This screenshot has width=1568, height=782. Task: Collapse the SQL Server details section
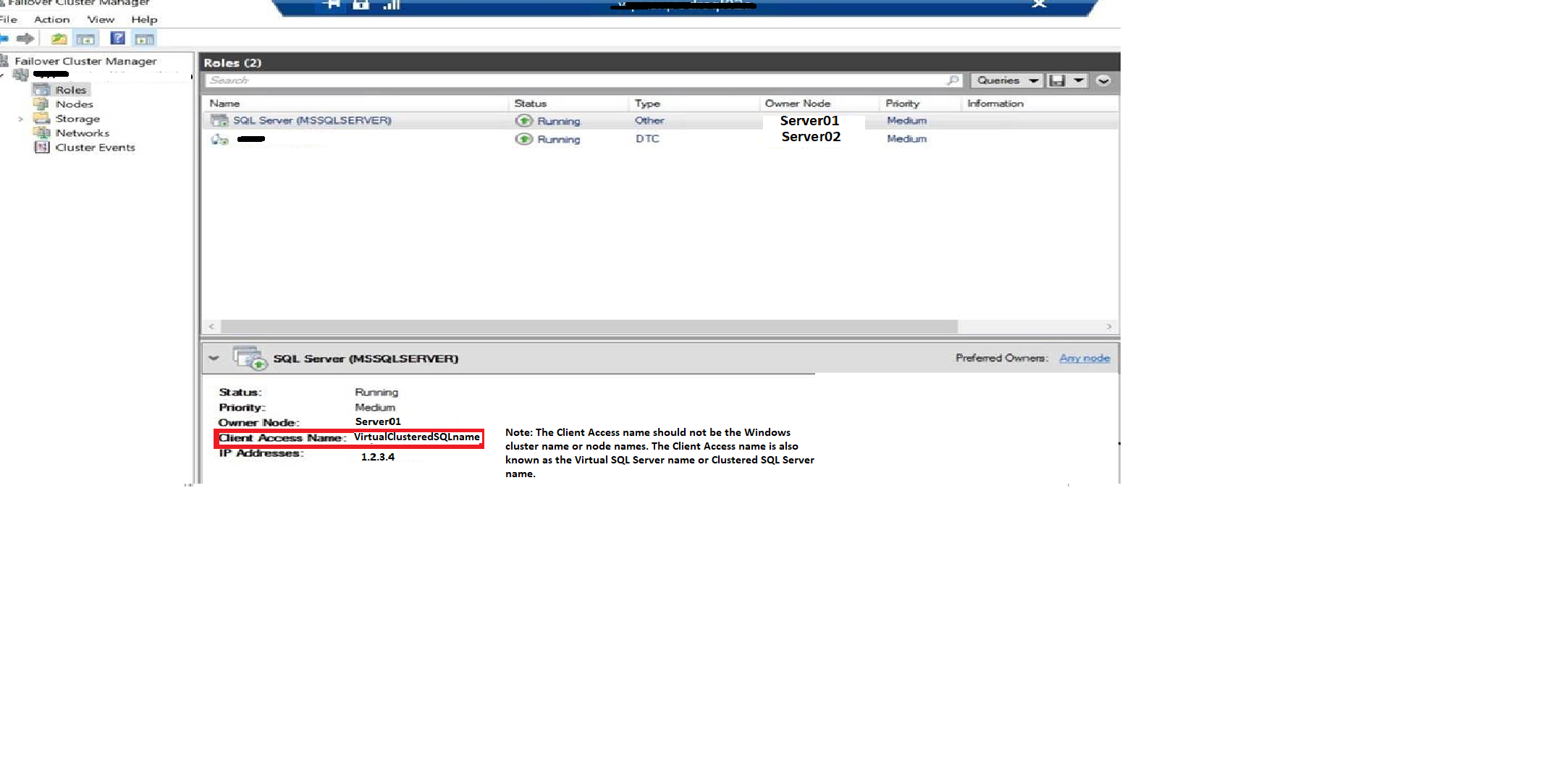pos(214,358)
